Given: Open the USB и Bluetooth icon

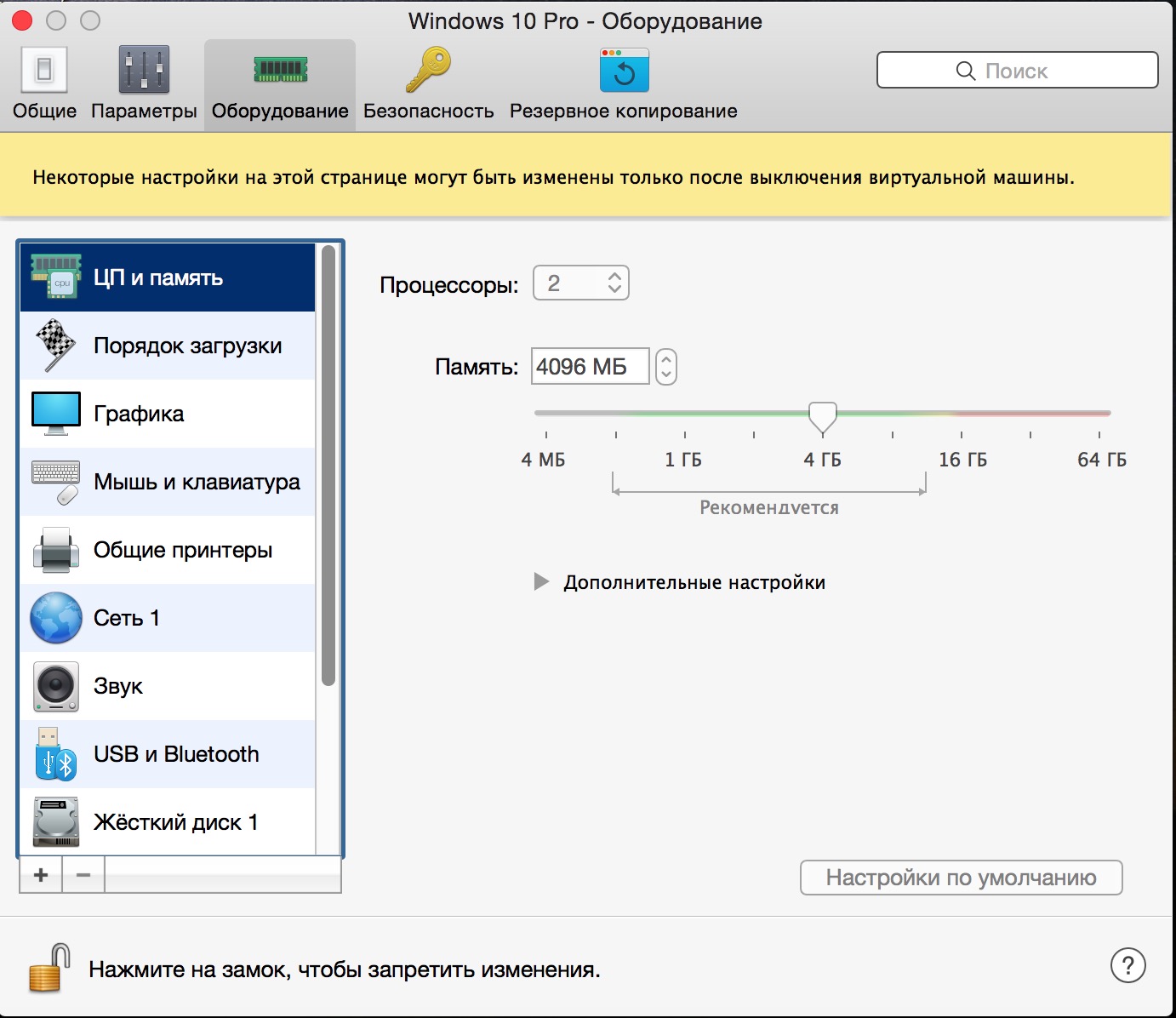Looking at the screenshot, I should pyautogui.click(x=55, y=753).
